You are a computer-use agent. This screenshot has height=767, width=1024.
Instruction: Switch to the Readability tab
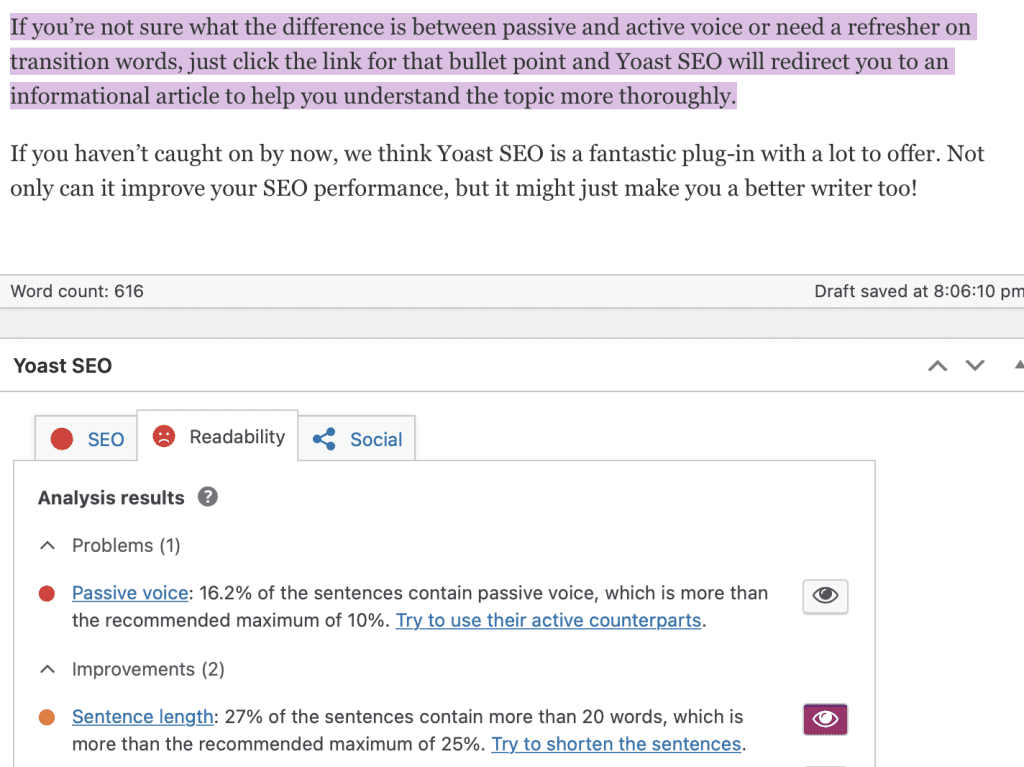pos(217,436)
